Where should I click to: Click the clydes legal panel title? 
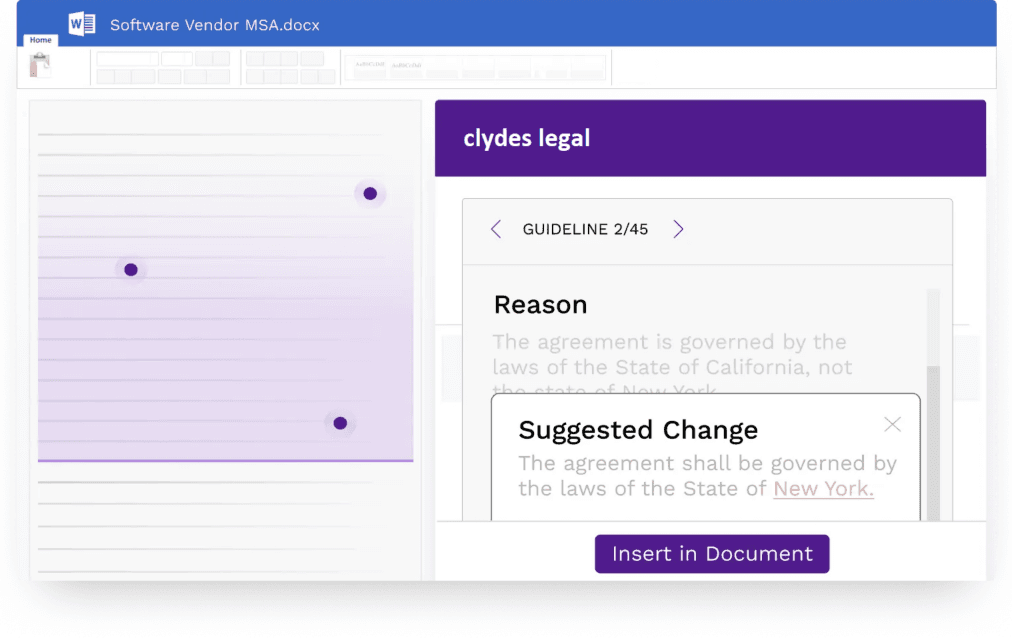(527, 138)
